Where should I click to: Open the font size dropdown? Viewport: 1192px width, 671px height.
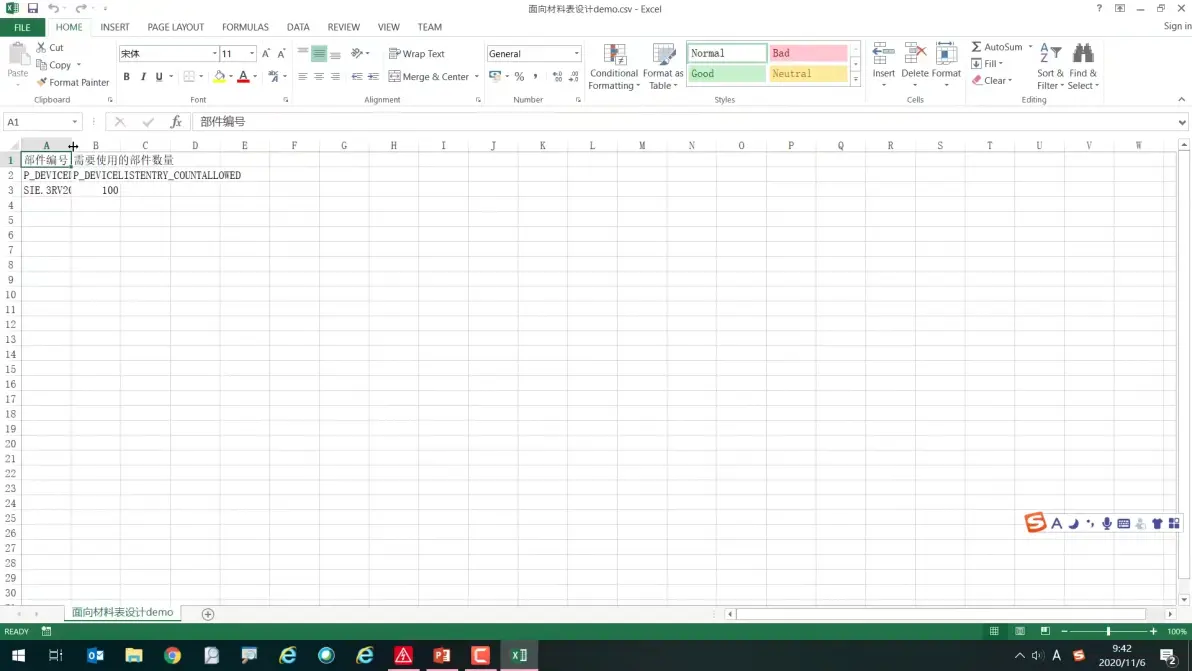(x=252, y=53)
